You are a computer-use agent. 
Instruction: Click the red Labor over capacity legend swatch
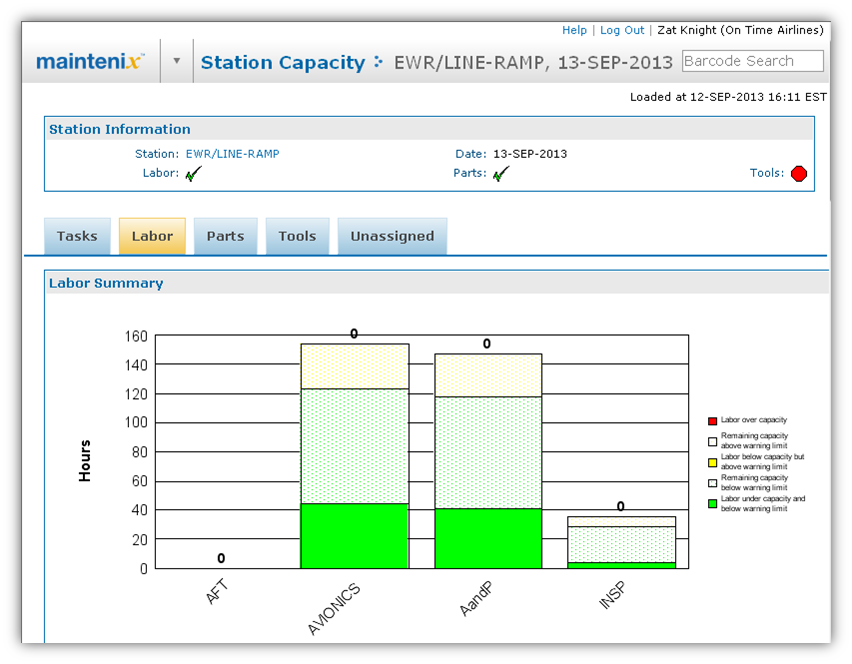click(x=712, y=421)
